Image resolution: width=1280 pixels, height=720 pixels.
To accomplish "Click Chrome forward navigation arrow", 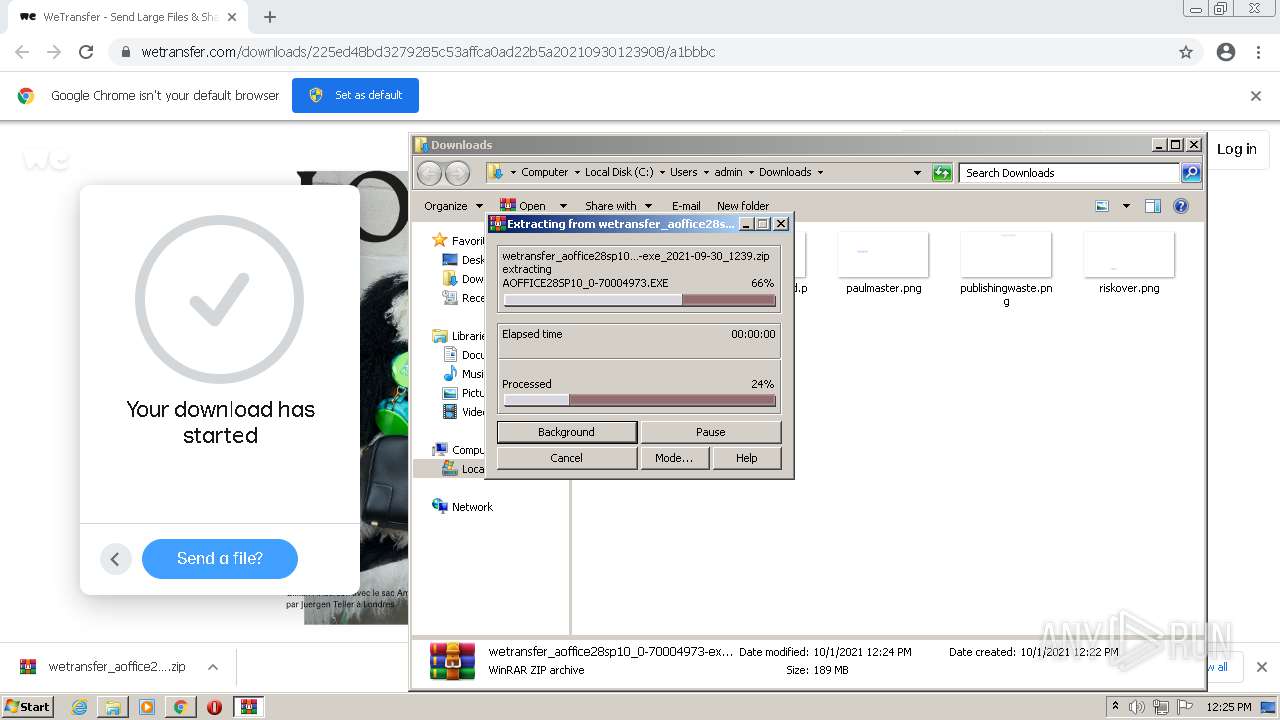I will (x=54, y=52).
